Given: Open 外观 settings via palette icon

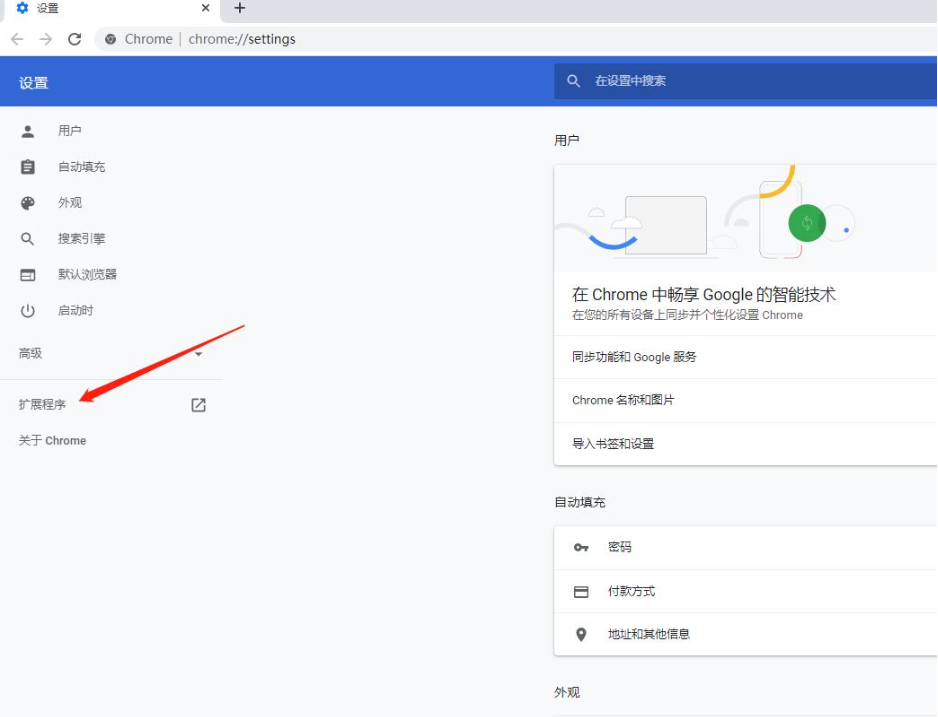Looking at the screenshot, I should coord(27,202).
